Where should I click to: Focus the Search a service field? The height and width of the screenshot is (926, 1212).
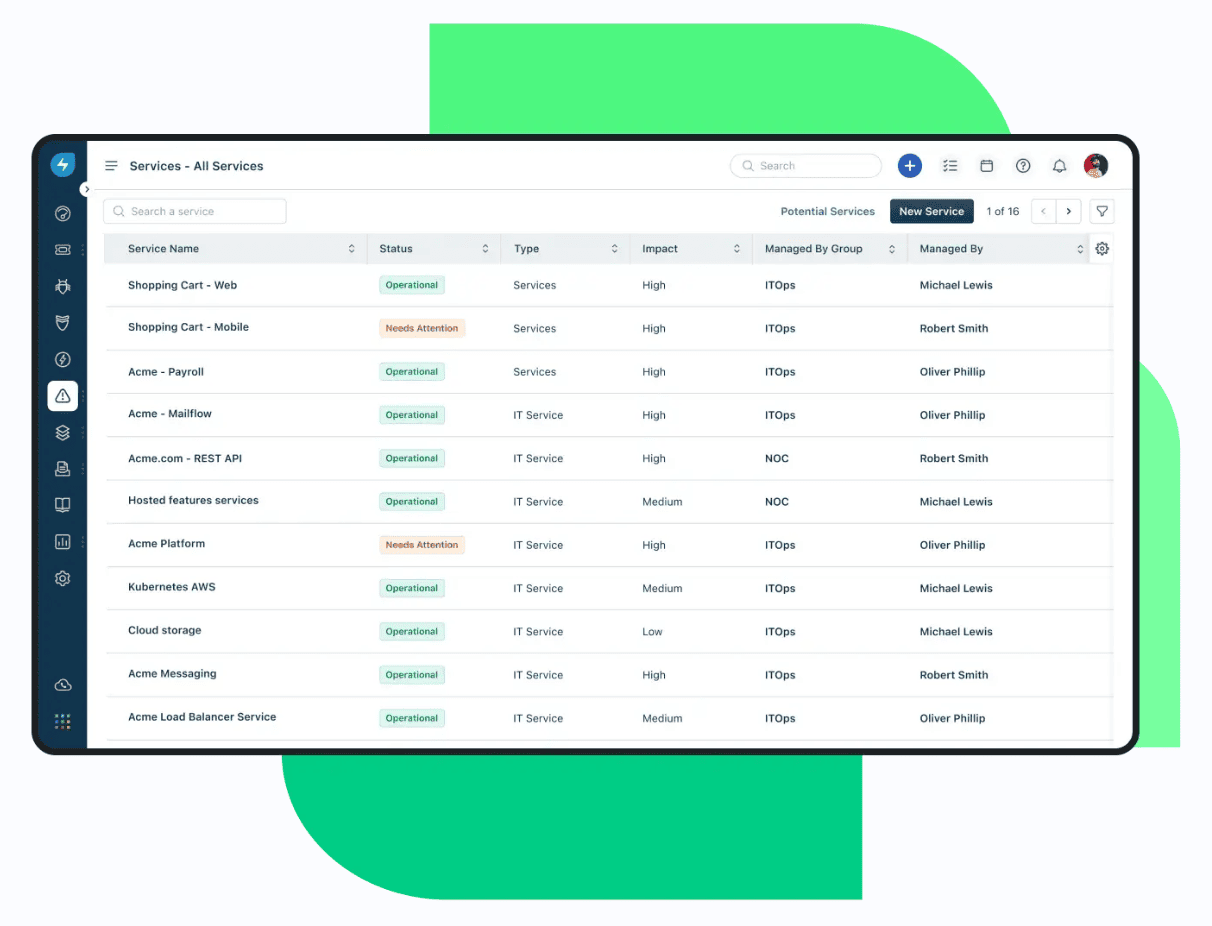pos(195,211)
